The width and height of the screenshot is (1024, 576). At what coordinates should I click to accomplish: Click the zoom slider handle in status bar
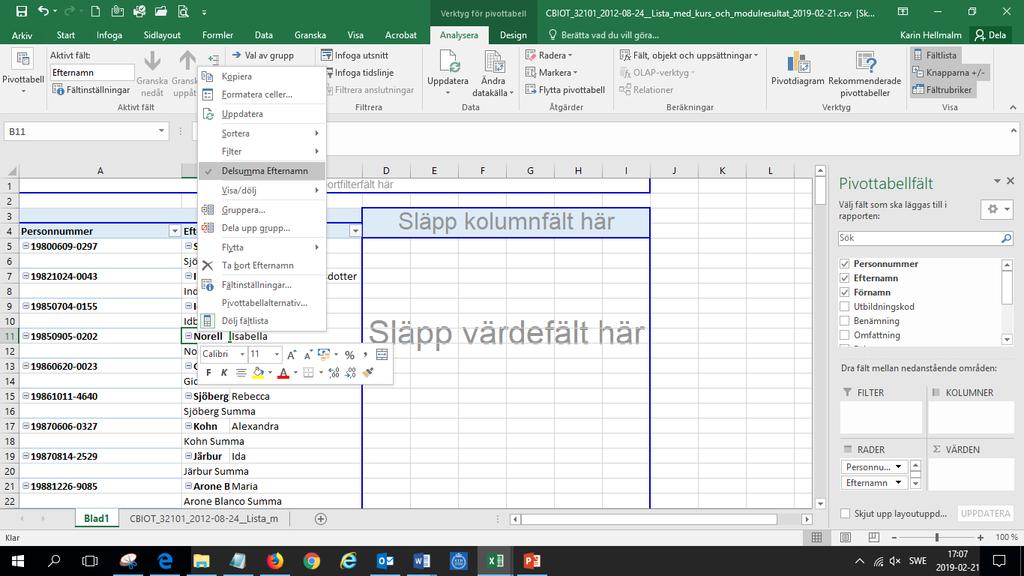(937, 537)
